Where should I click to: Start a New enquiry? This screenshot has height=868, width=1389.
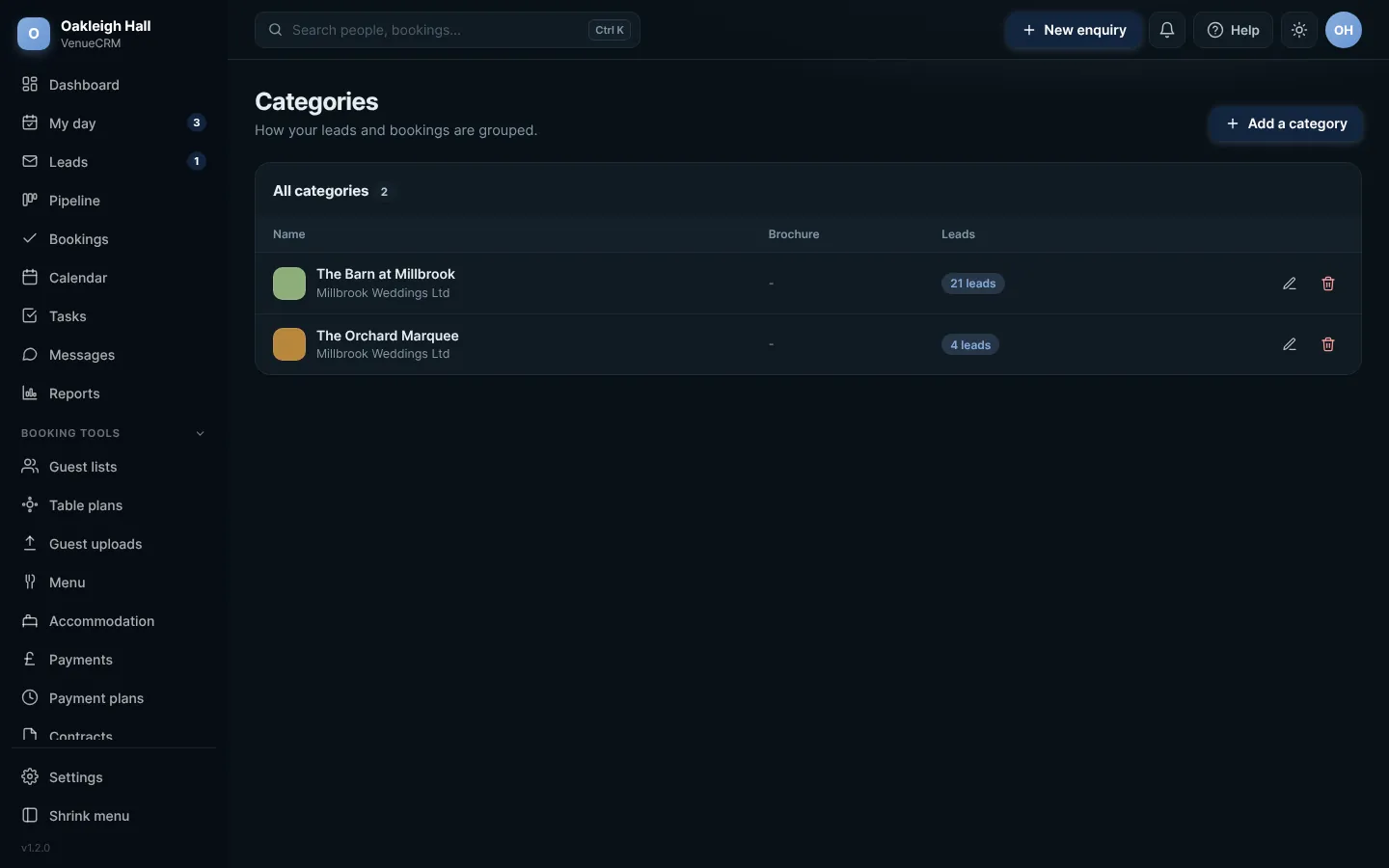1074,30
